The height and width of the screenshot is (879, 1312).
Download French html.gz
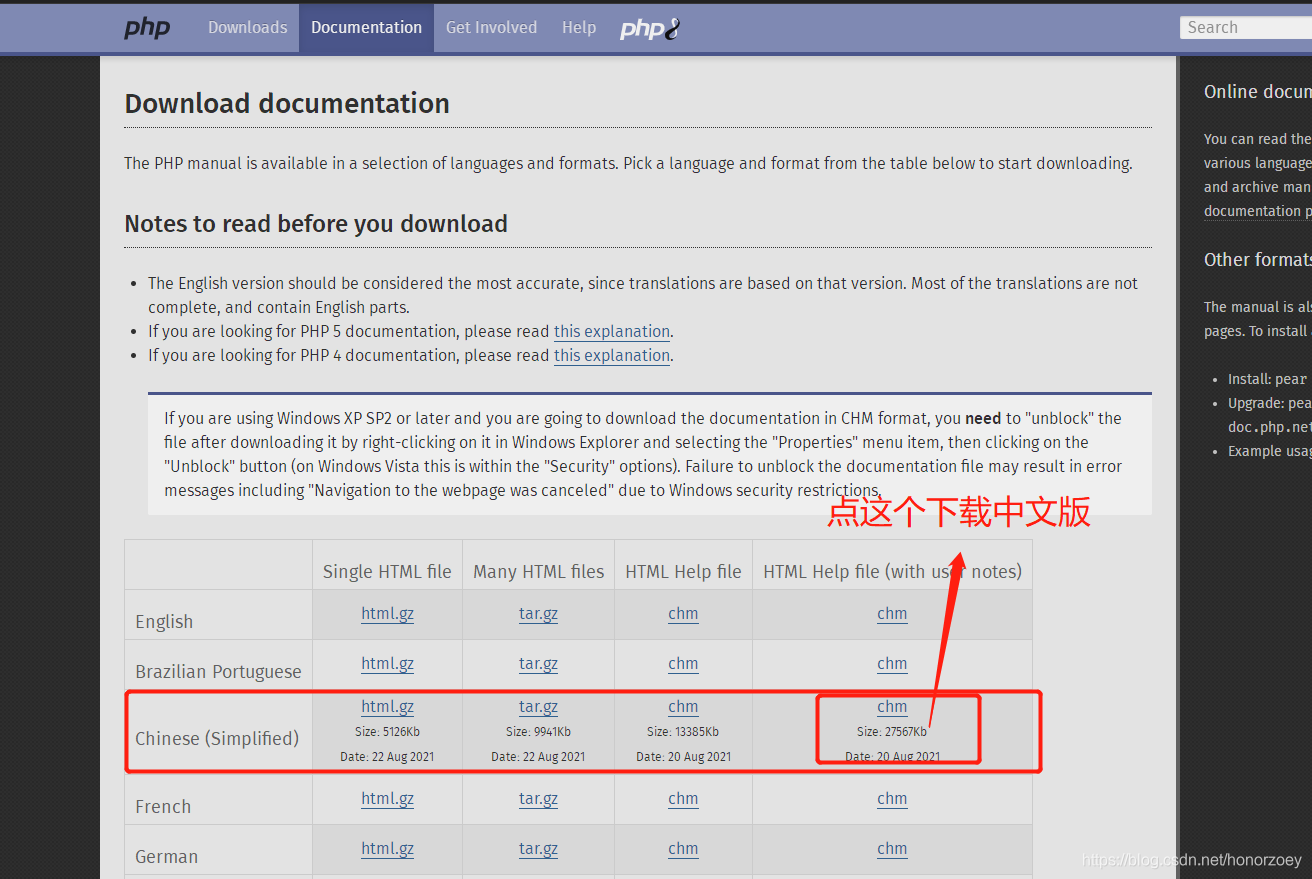(x=387, y=799)
